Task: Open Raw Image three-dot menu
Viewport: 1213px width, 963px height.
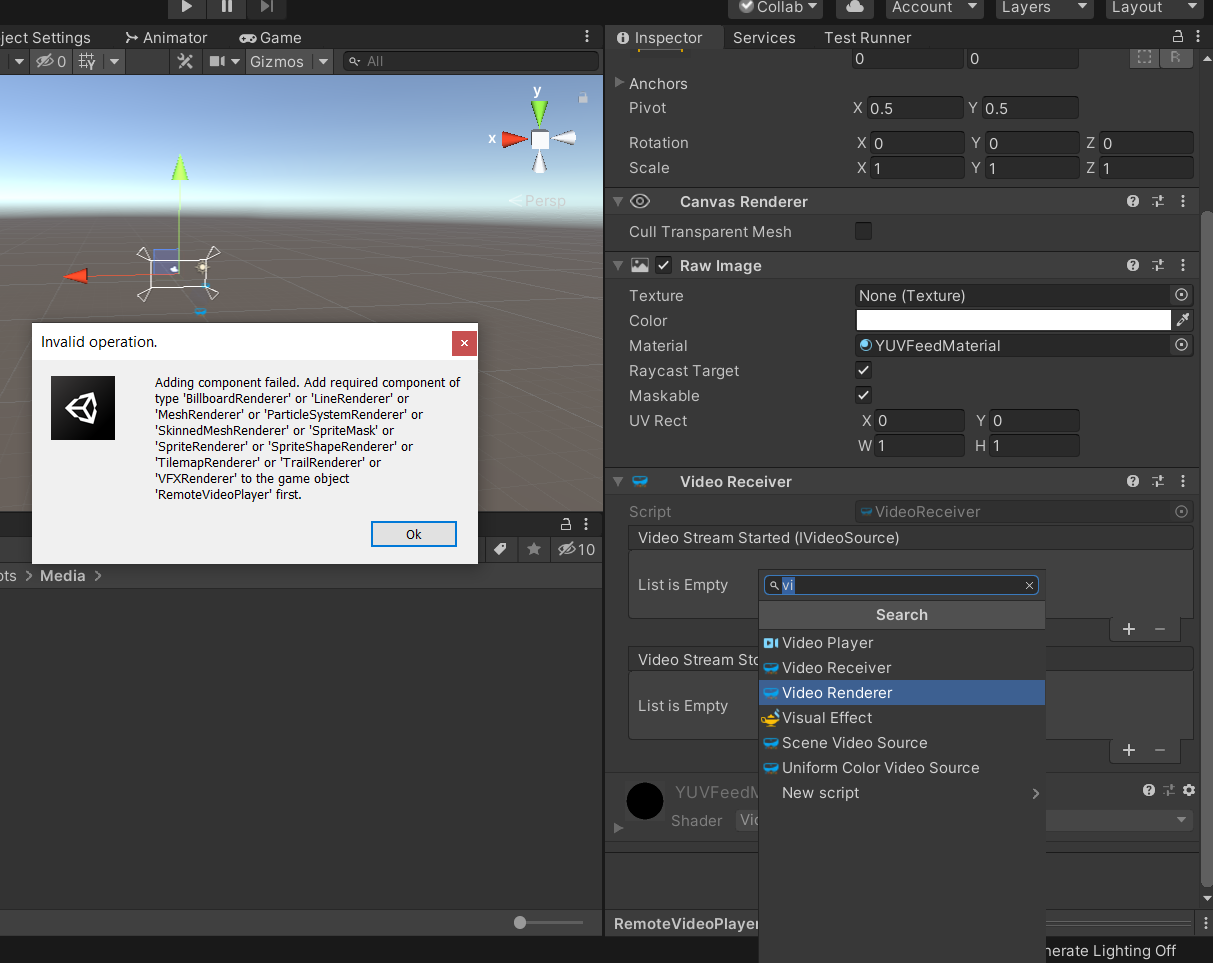Action: (x=1184, y=265)
